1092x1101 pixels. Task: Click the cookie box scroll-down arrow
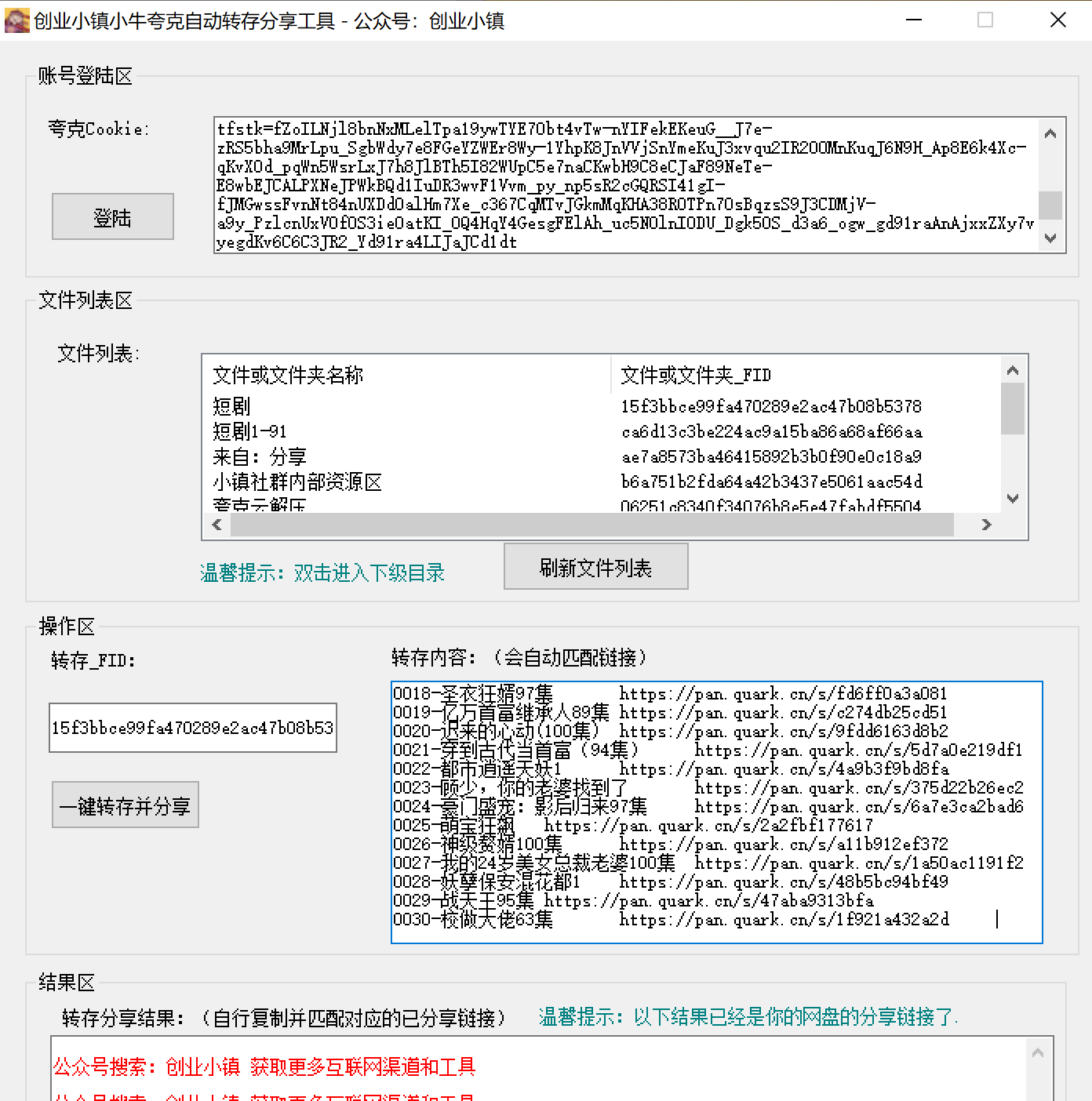click(1051, 238)
